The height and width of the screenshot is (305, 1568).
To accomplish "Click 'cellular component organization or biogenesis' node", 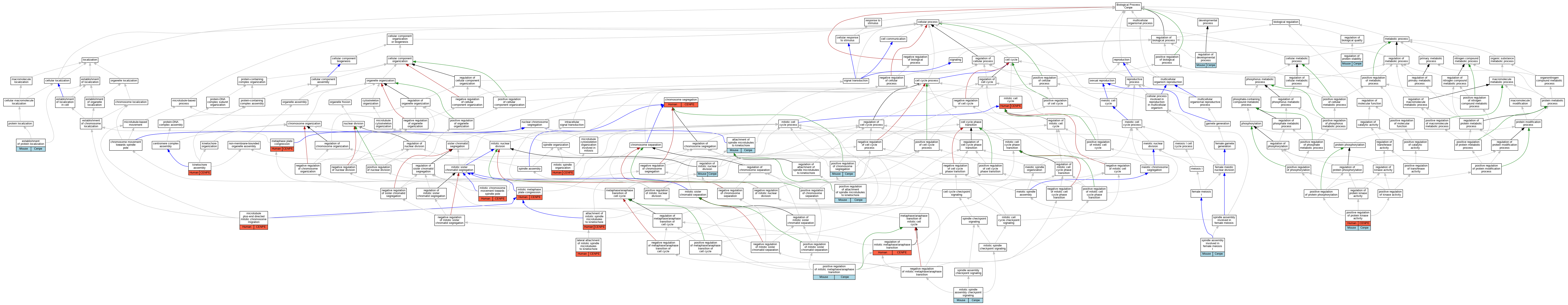I will pos(400,39).
